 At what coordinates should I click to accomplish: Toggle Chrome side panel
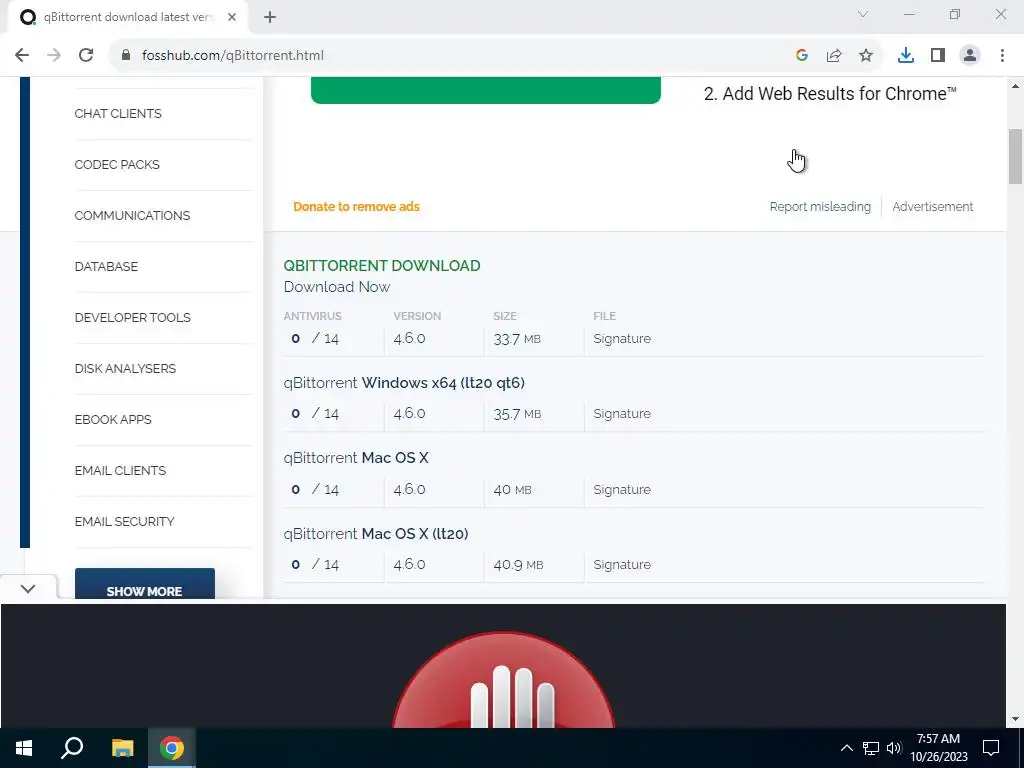pos(938,56)
